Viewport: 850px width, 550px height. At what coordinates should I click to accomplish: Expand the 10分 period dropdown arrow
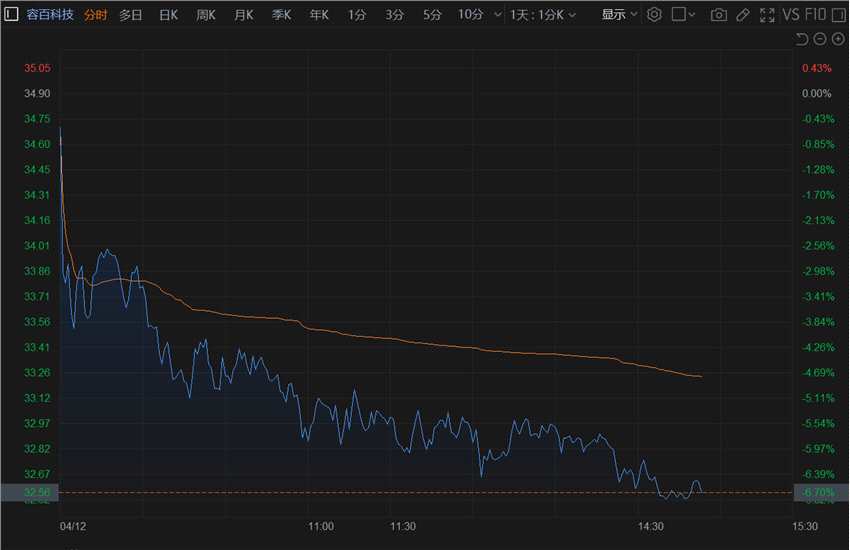(x=498, y=15)
